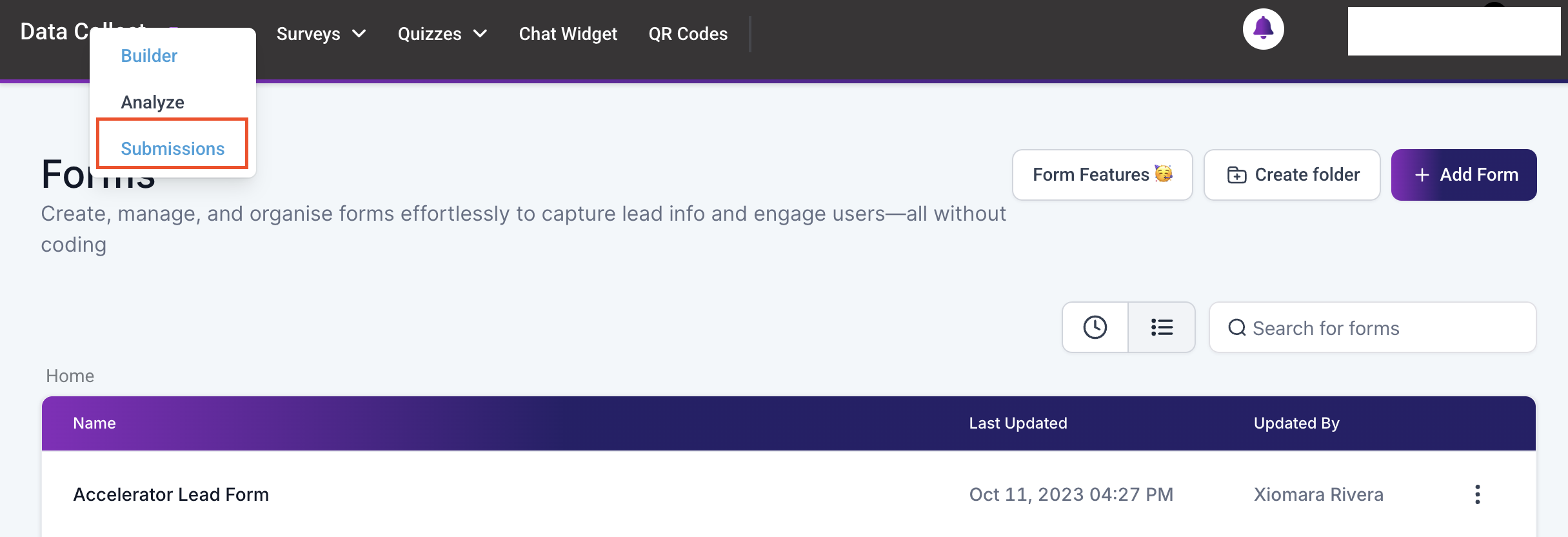Choose Analyze in the dropdown menu
This screenshot has width=1568, height=537.
coord(153,102)
